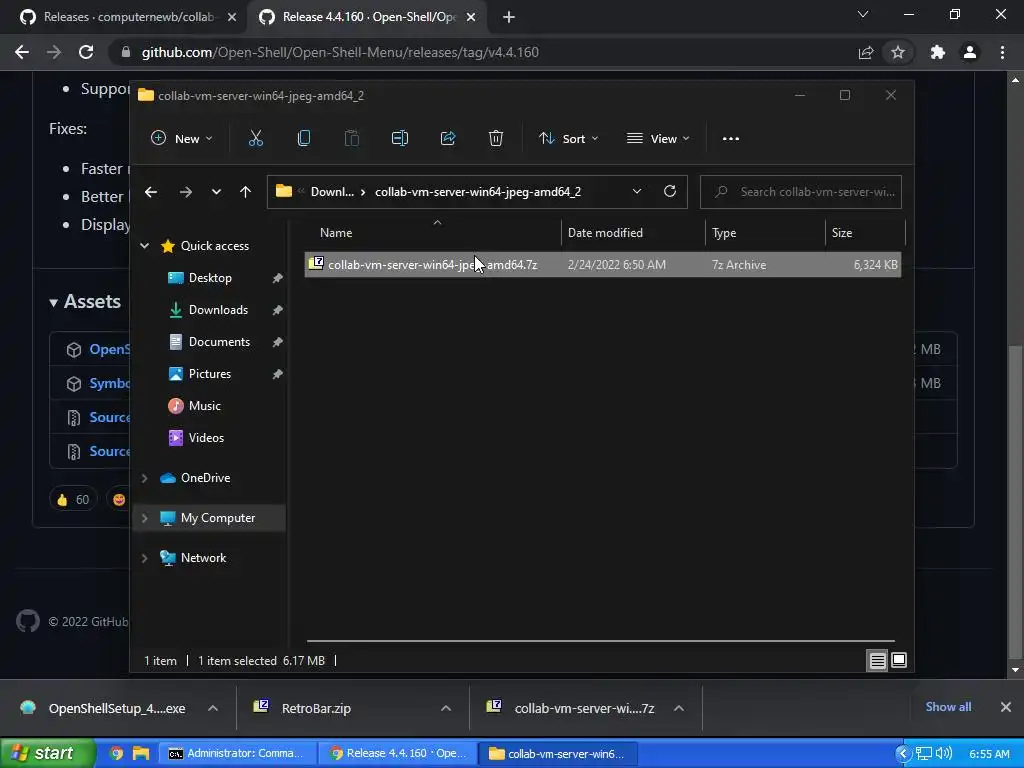Open recent locations dropdown arrow
Image resolution: width=1024 pixels, height=768 pixels.
coord(216,192)
